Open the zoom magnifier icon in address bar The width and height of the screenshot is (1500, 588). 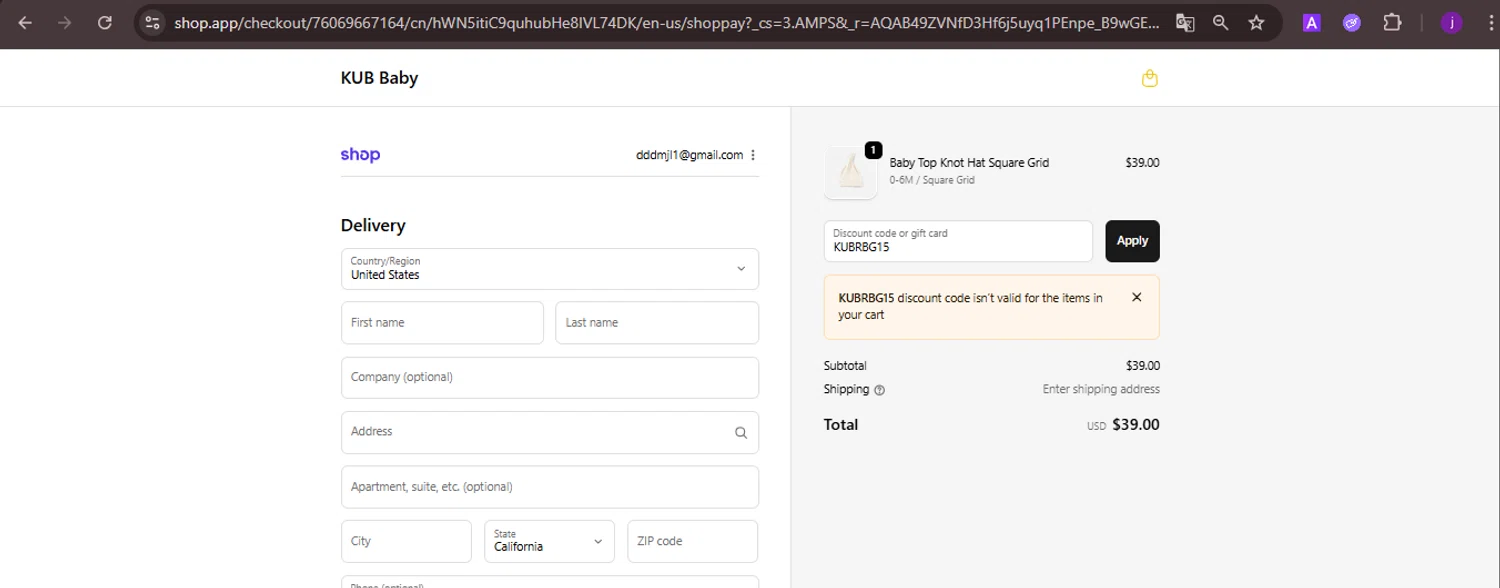pos(1221,22)
